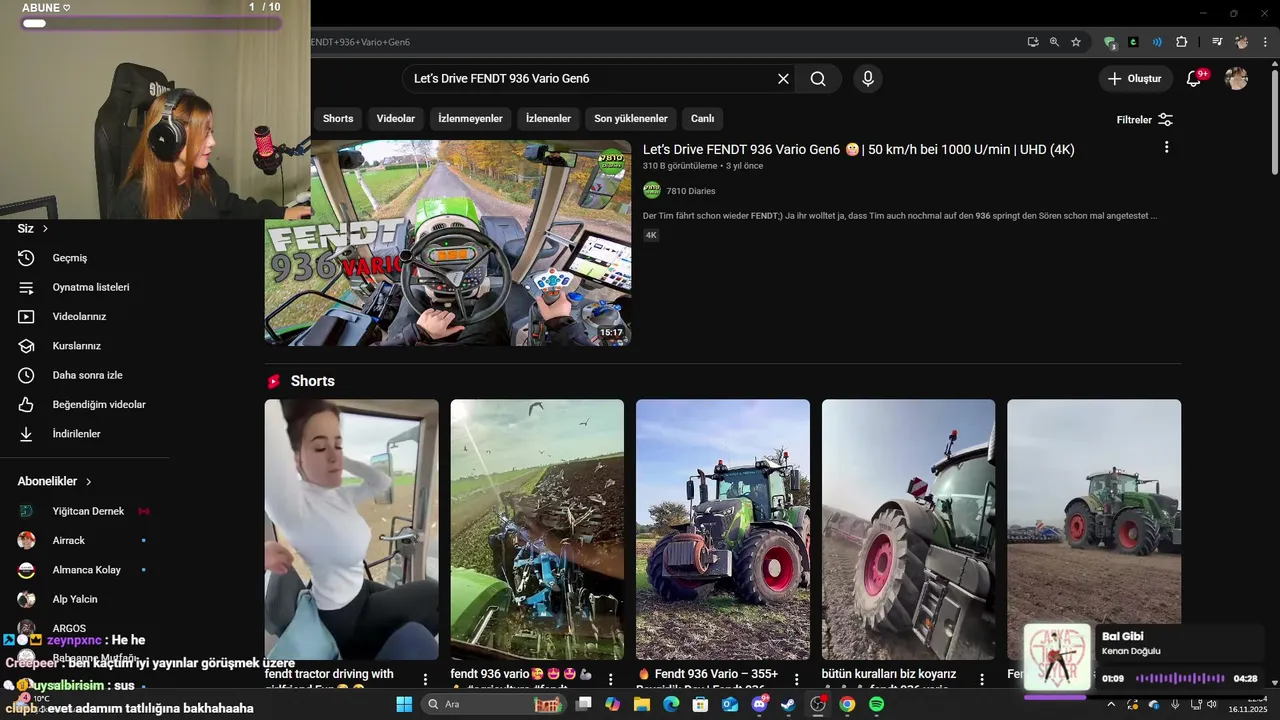Click the Shorts section heading

click(x=312, y=381)
